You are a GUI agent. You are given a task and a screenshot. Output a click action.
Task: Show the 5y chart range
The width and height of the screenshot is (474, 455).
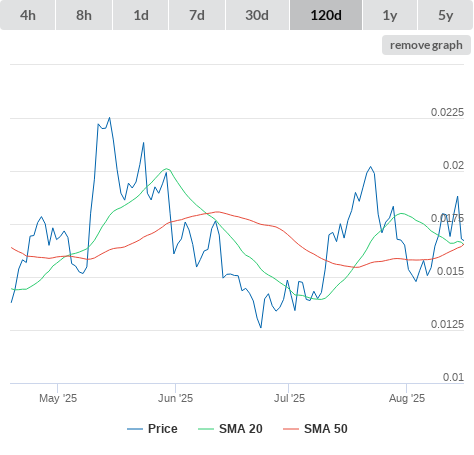click(446, 15)
